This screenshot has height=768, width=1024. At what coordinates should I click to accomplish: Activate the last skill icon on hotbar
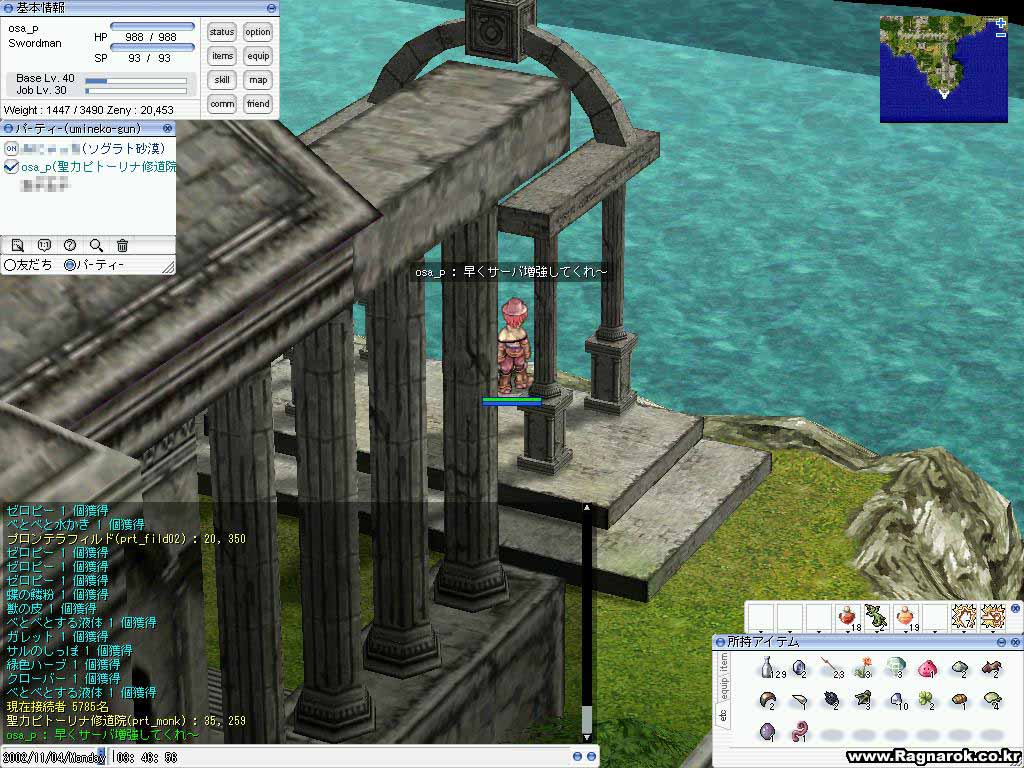(x=993, y=617)
